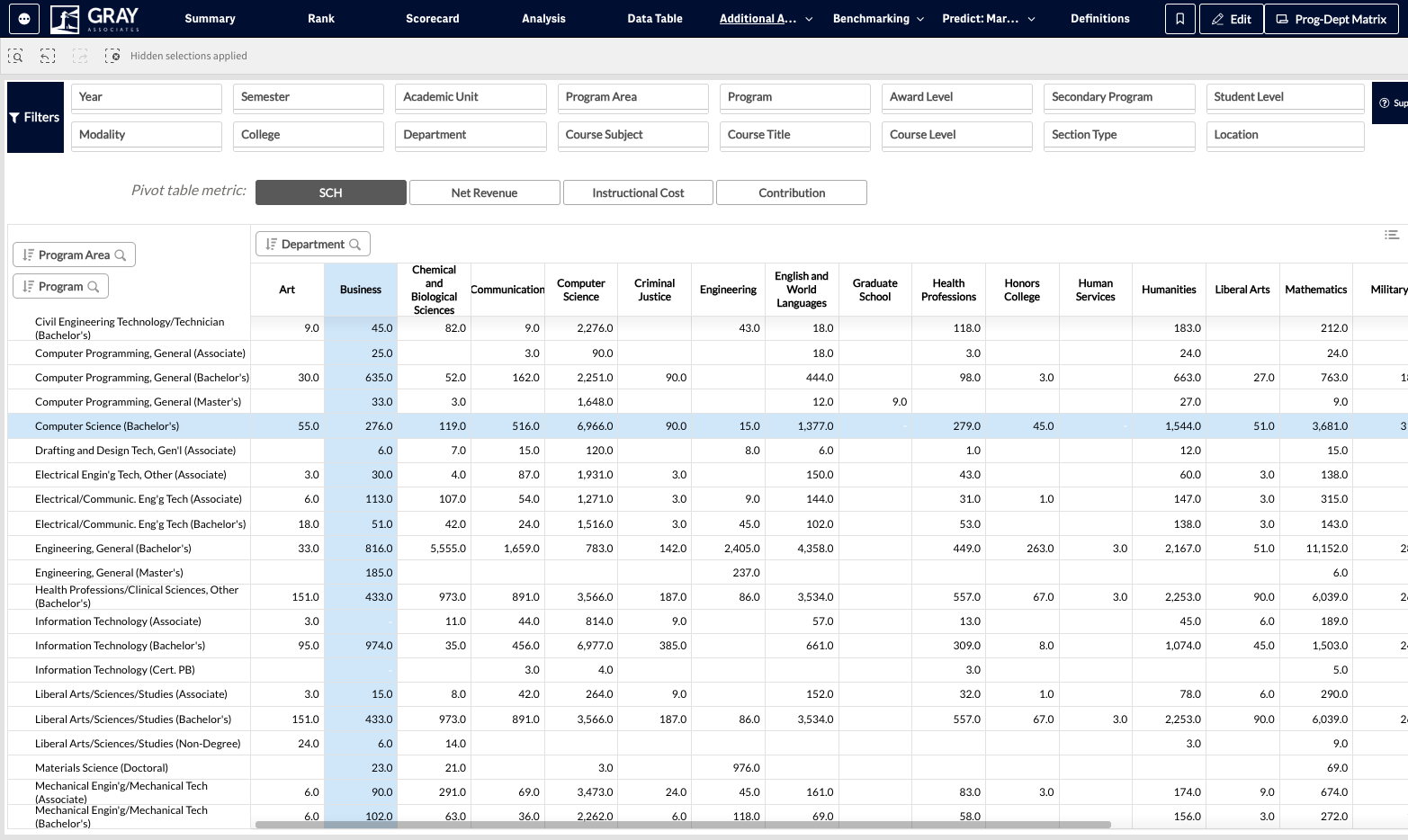This screenshot has width=1408, height=840.
Task: Click the search icon in Program Area field
Action: pos(121,255)
